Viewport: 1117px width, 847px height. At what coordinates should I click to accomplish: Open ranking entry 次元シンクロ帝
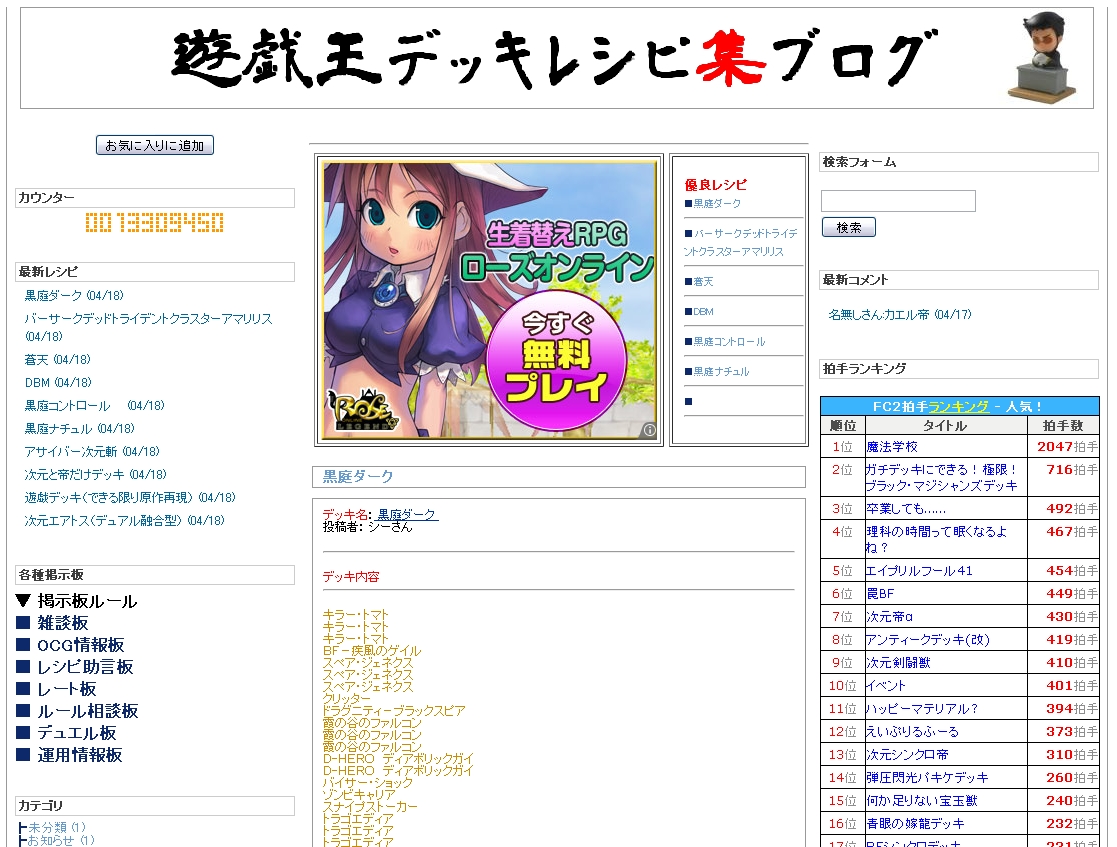pos(908,754)
